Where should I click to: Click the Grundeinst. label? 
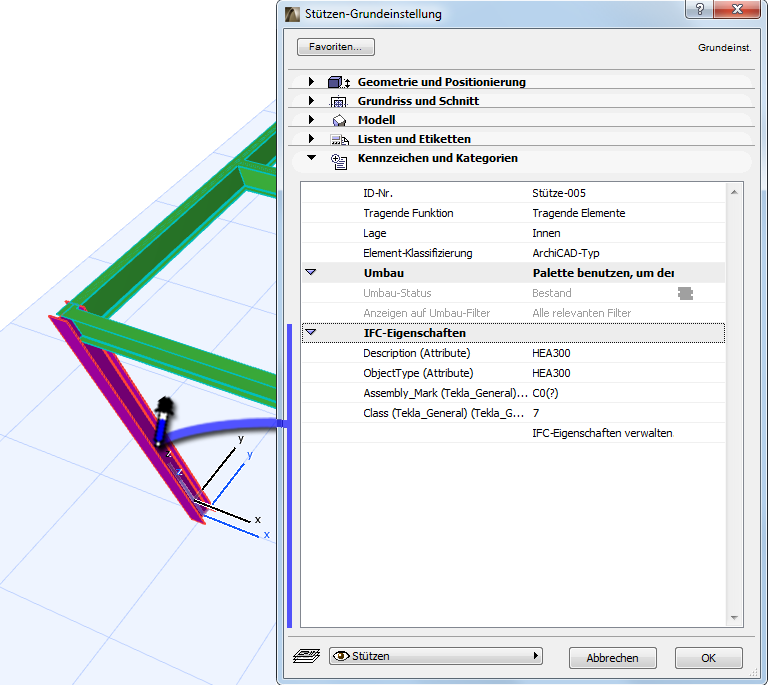tap(724, 47)
